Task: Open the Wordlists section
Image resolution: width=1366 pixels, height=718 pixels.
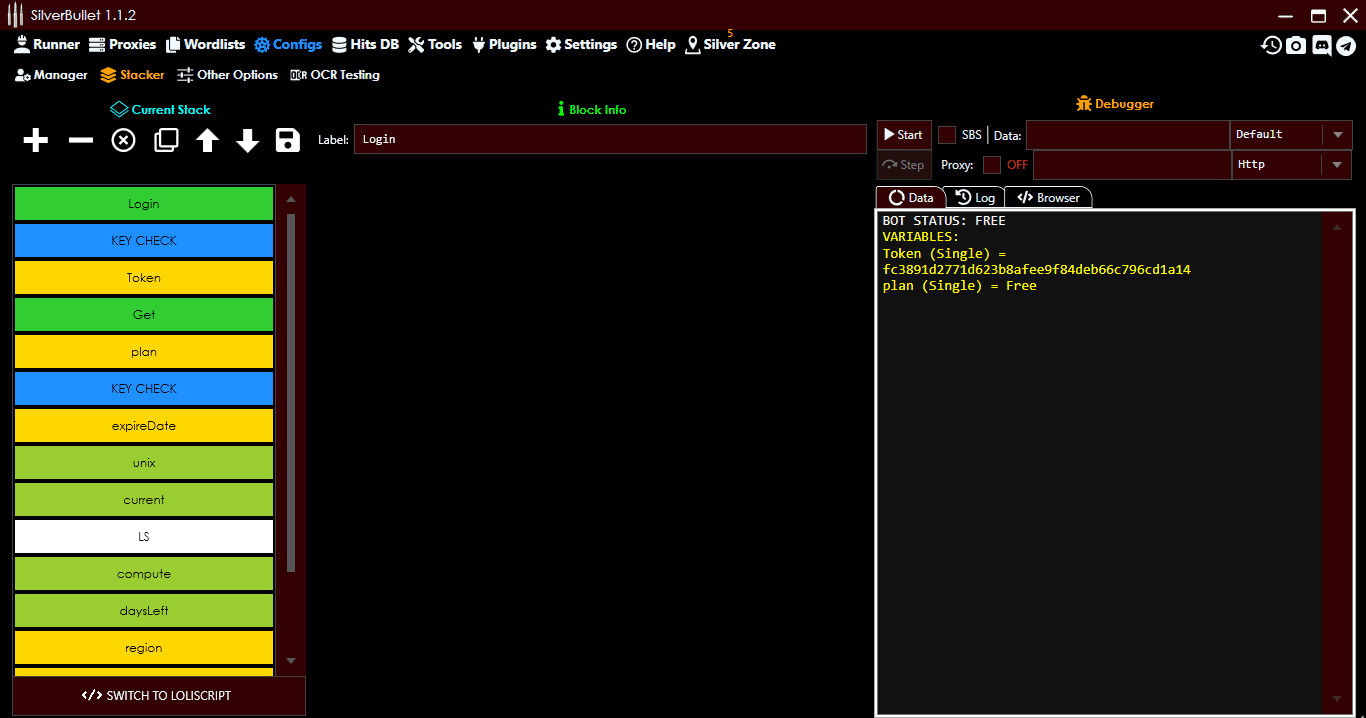Action: point(205,44)
